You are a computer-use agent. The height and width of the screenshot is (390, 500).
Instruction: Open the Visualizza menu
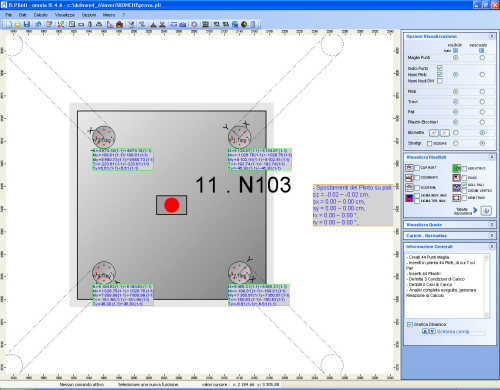[x=65, y=15]
